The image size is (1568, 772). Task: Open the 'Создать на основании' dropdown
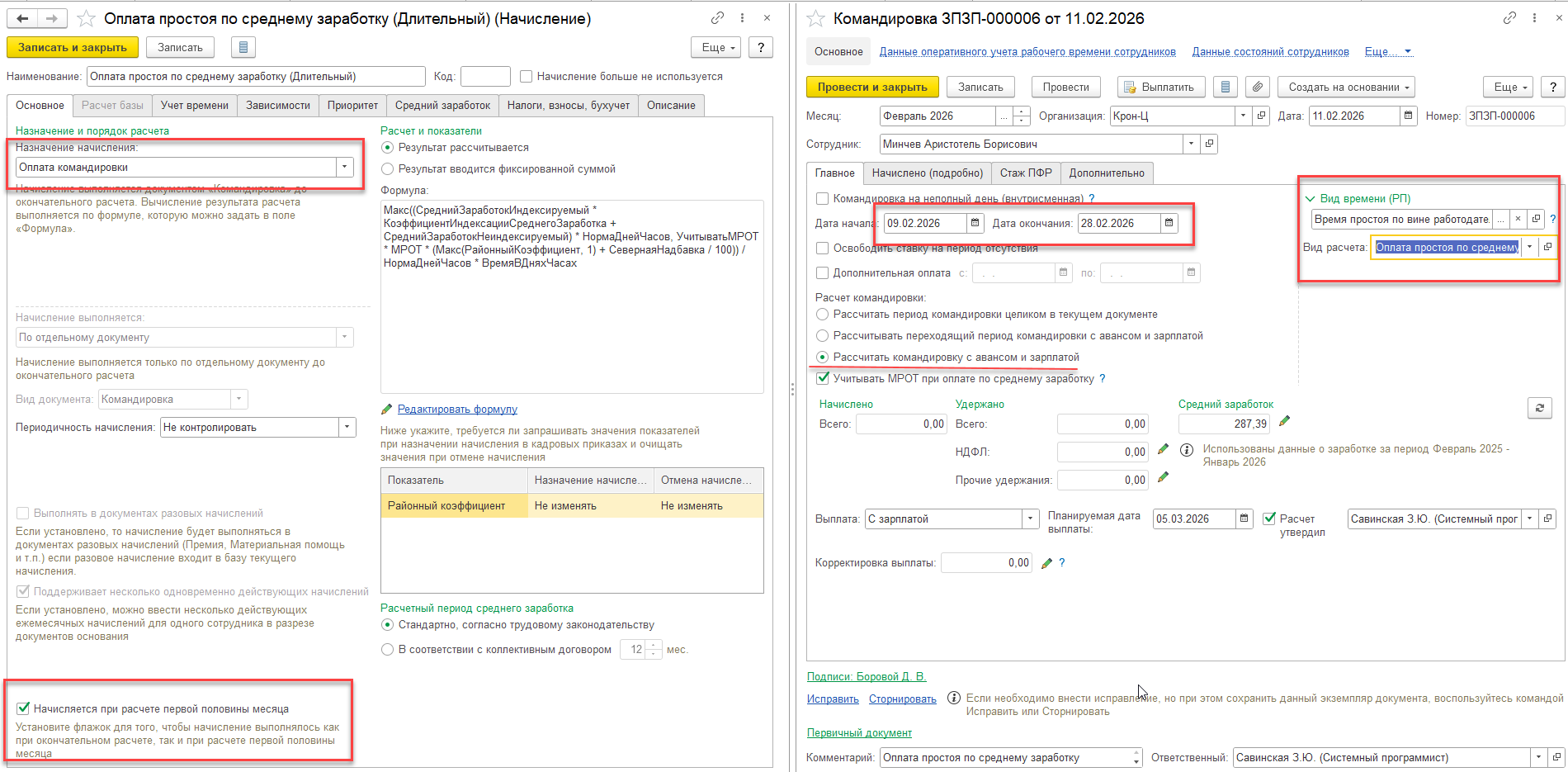(x=1346, y=87)
